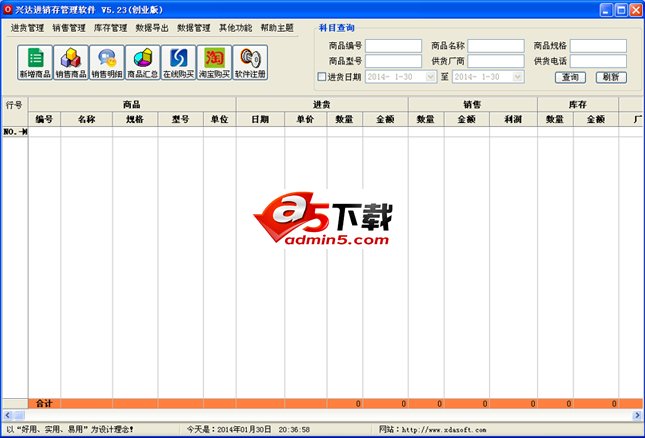Click the 库存 group header
This screenshot has width=645, height=438.
point(578,104)
